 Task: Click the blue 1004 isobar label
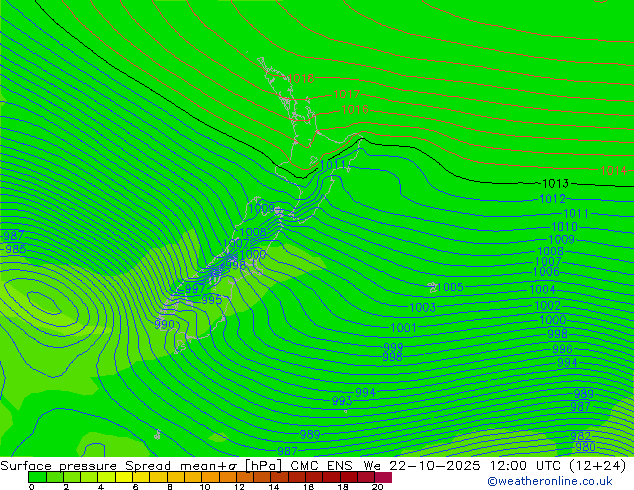pos(543,290)
